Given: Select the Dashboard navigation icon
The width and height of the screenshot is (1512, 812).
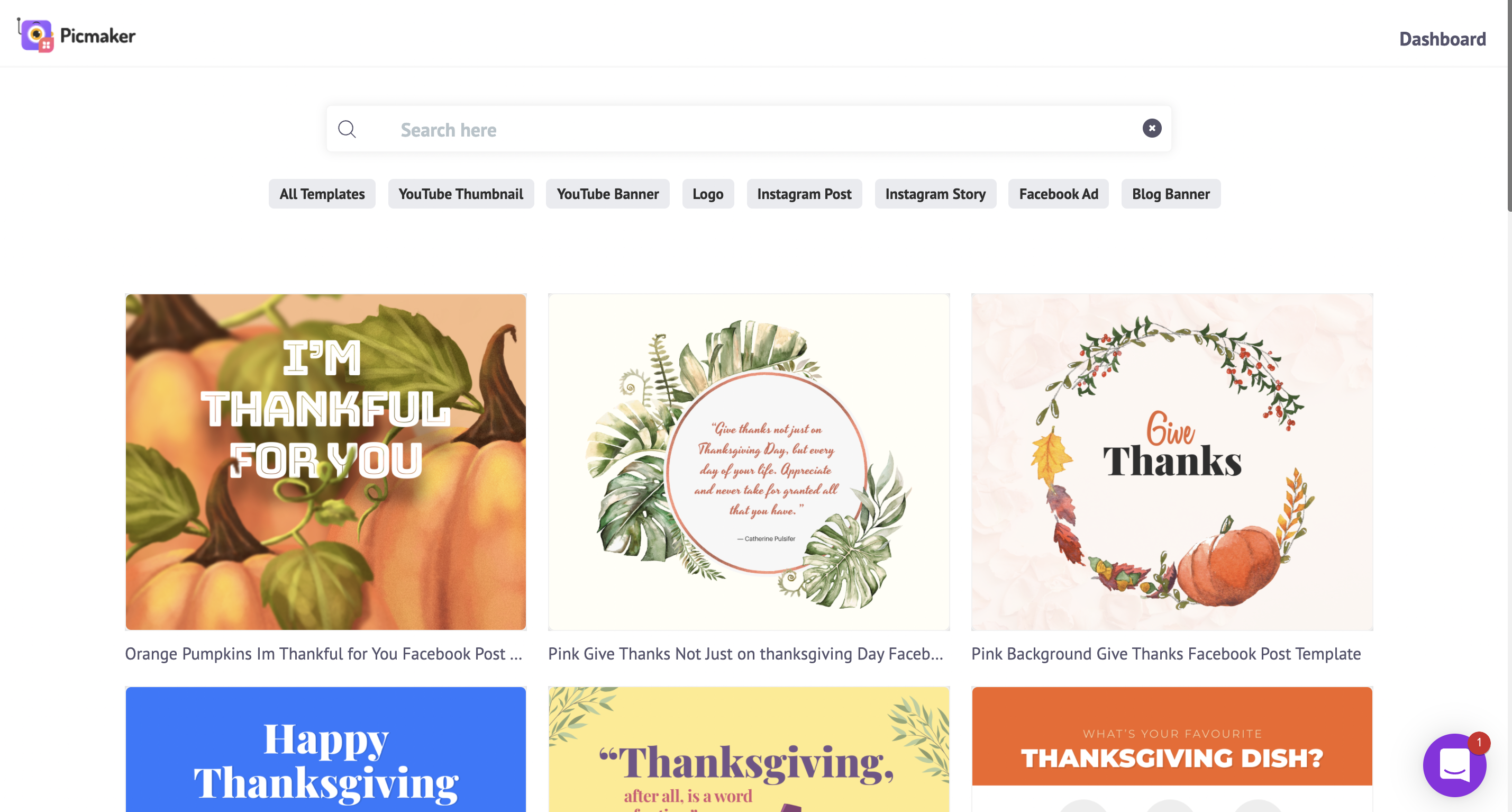Looking at the screenshot, I should [1443, 37].
